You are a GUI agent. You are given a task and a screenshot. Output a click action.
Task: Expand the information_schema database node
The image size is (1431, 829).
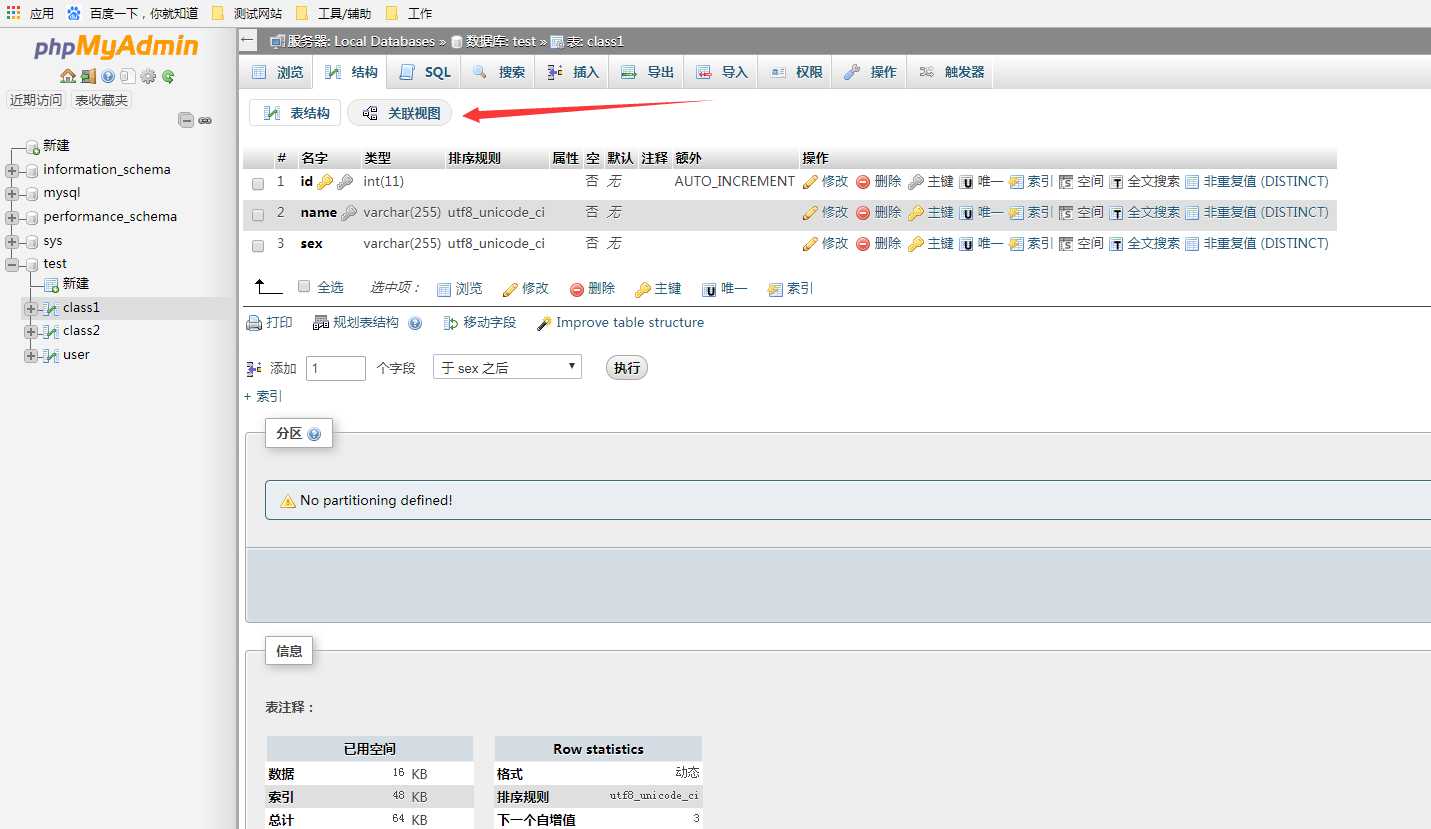pos(12,170)
